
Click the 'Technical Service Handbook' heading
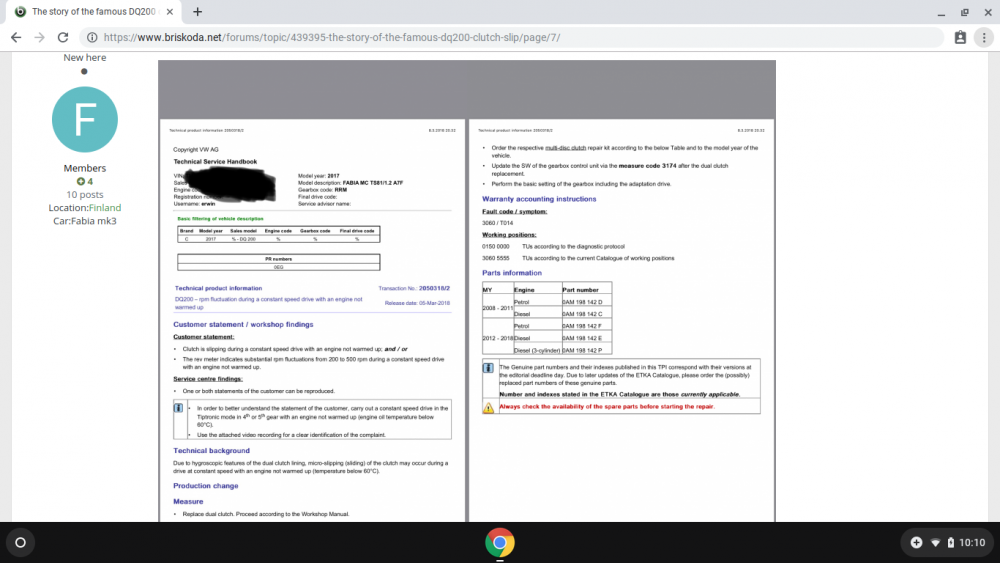tap(215, 162)
